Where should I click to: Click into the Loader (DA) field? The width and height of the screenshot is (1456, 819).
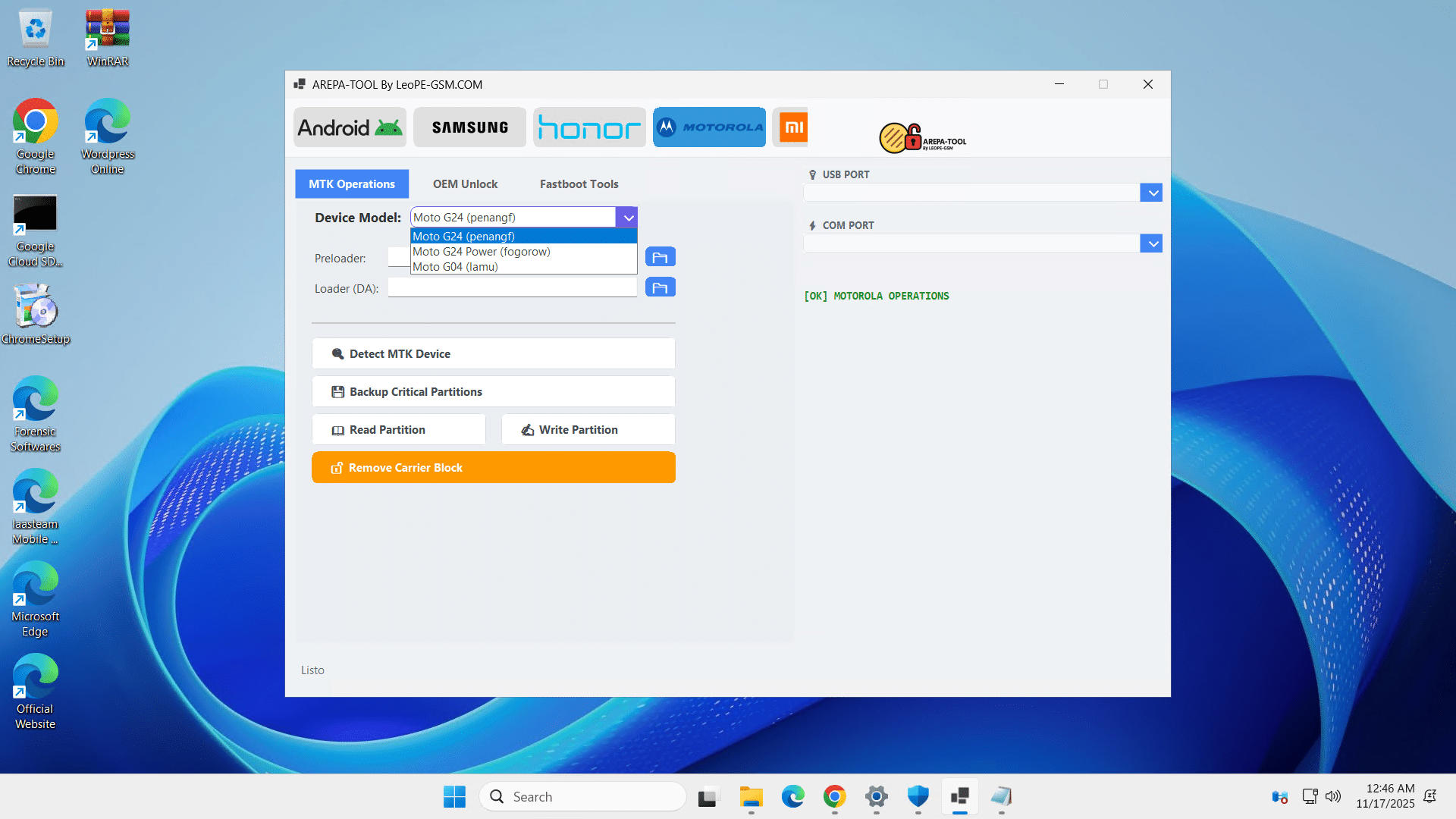pyautogui.click(x=512, y=288)
